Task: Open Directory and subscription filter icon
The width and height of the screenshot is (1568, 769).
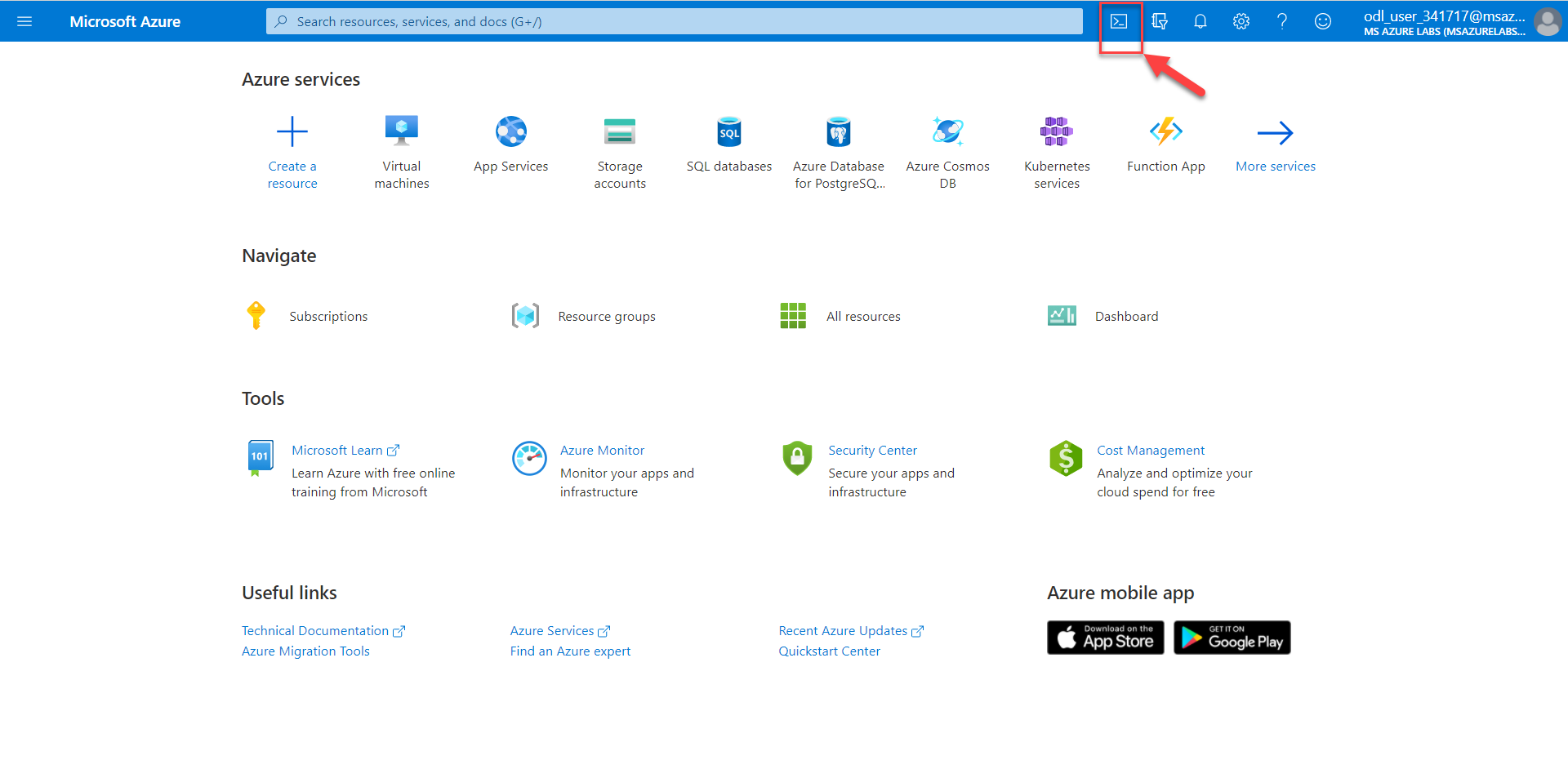Action: click(x=1160, y=21)
